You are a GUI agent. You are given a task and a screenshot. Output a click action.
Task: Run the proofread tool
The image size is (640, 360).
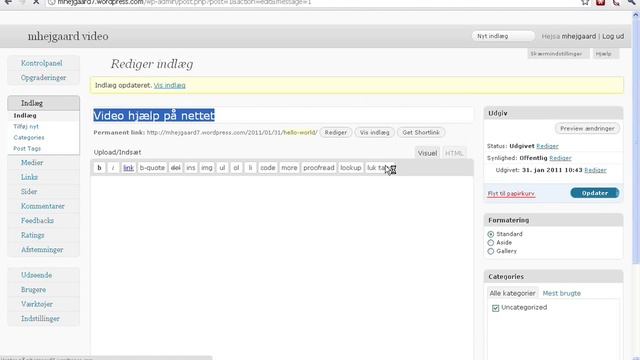(x=319, y=168)
